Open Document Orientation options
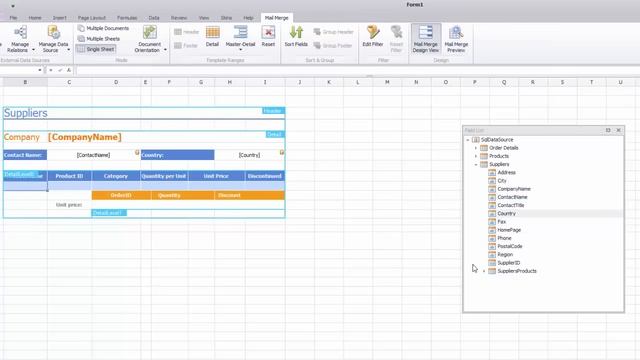The height and width of the screenshot is (360, 640). 149,39
